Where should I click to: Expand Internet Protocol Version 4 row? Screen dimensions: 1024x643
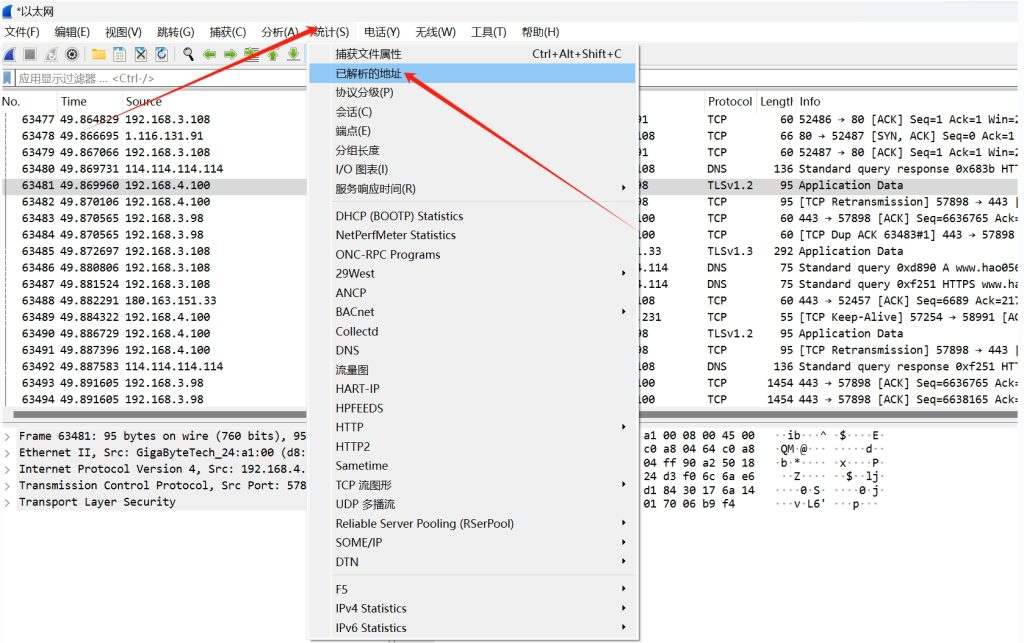pos(7,469)
